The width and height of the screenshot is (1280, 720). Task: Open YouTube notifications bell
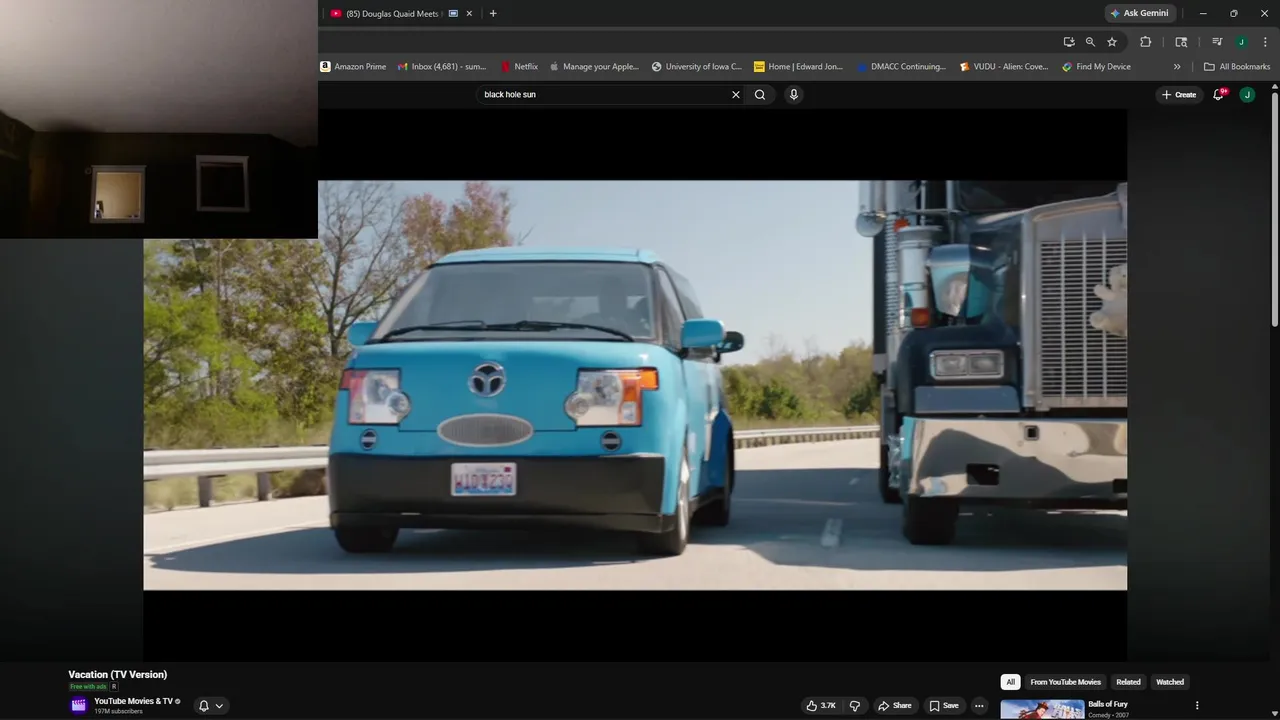click(1219, 94)
